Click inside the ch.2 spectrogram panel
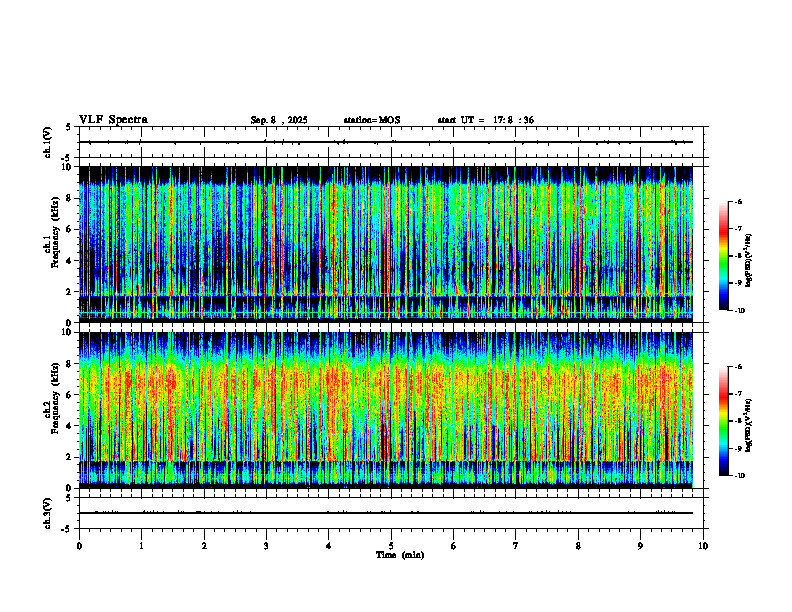Image resolution: width=792 pixels, height=612 pixels. [x=386, y=410]
